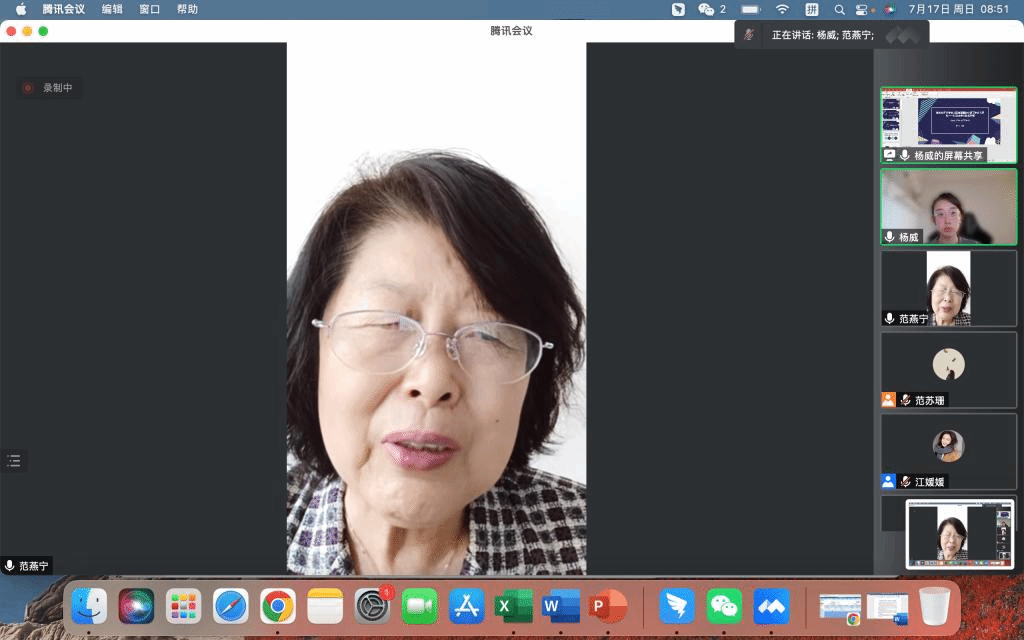Click 范苏珊's muted microphone icon

[x=905, y=400]
